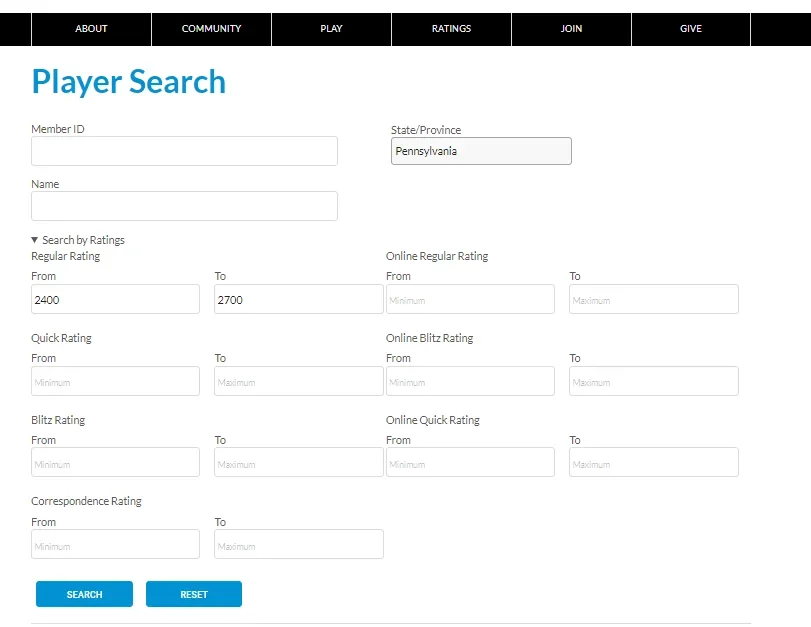Open the GIVE navigation item
Image resolution: width=811 pixels, height=627 pixels.
point(690,29)
